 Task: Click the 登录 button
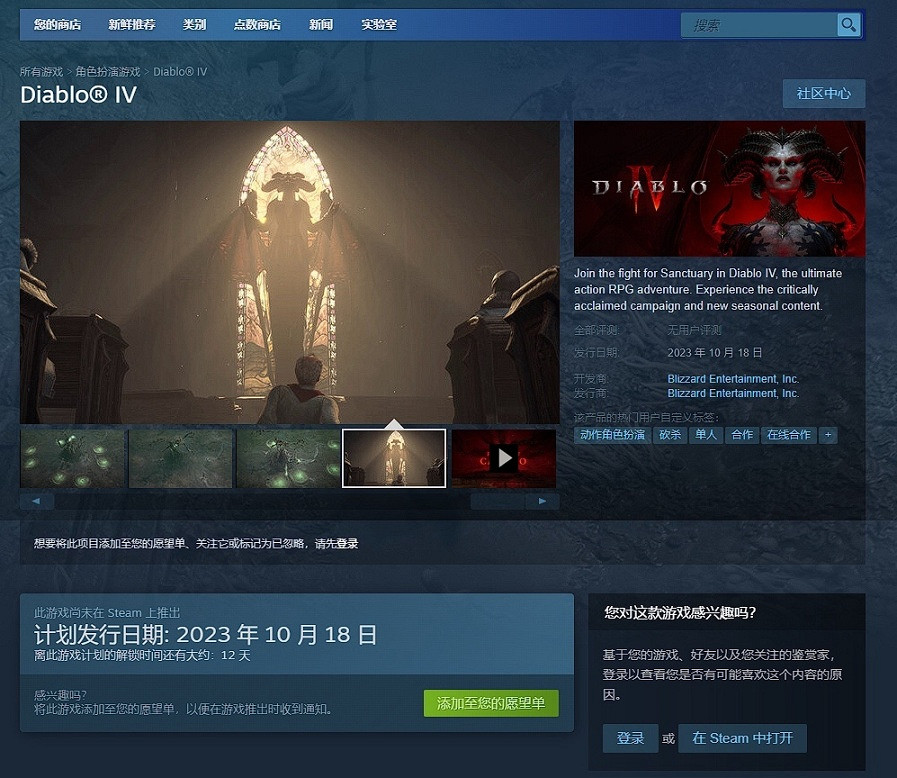click(630, 738)
